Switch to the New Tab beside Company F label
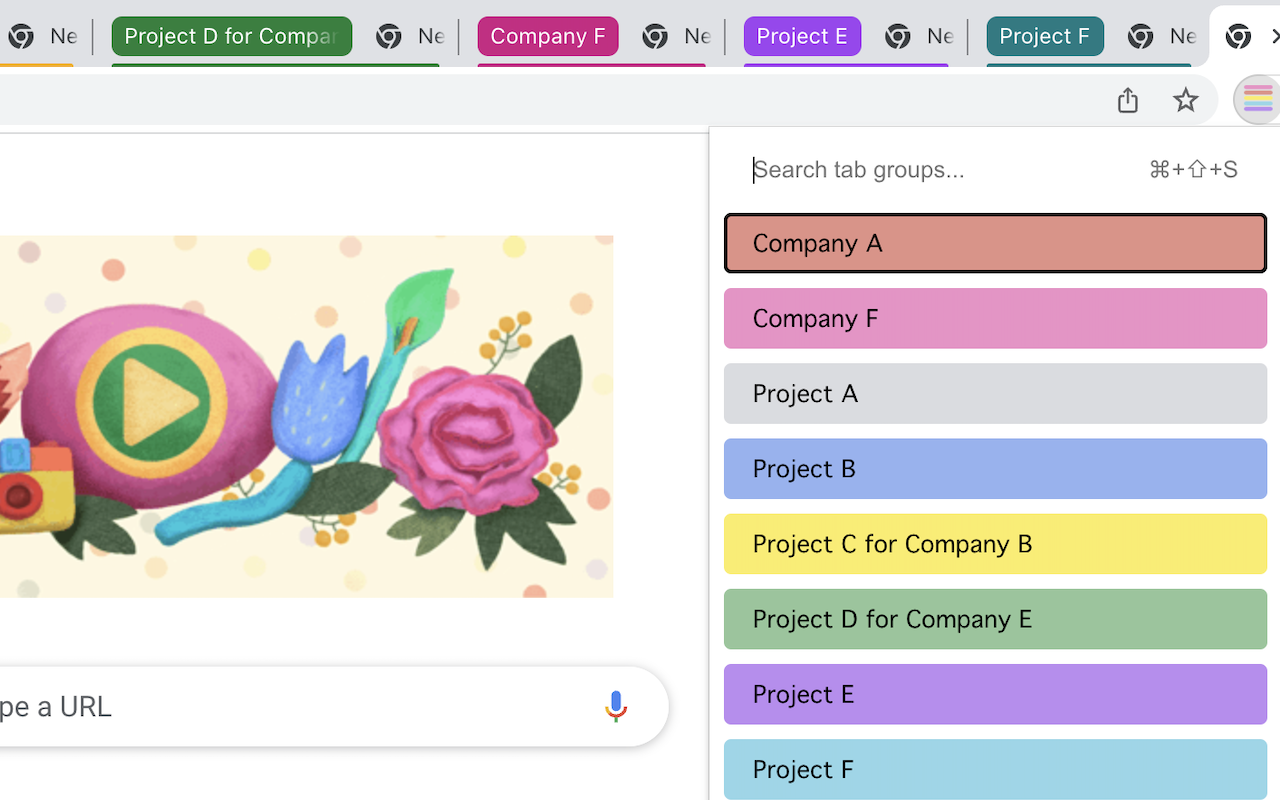1280x800 pixels. 676,36
